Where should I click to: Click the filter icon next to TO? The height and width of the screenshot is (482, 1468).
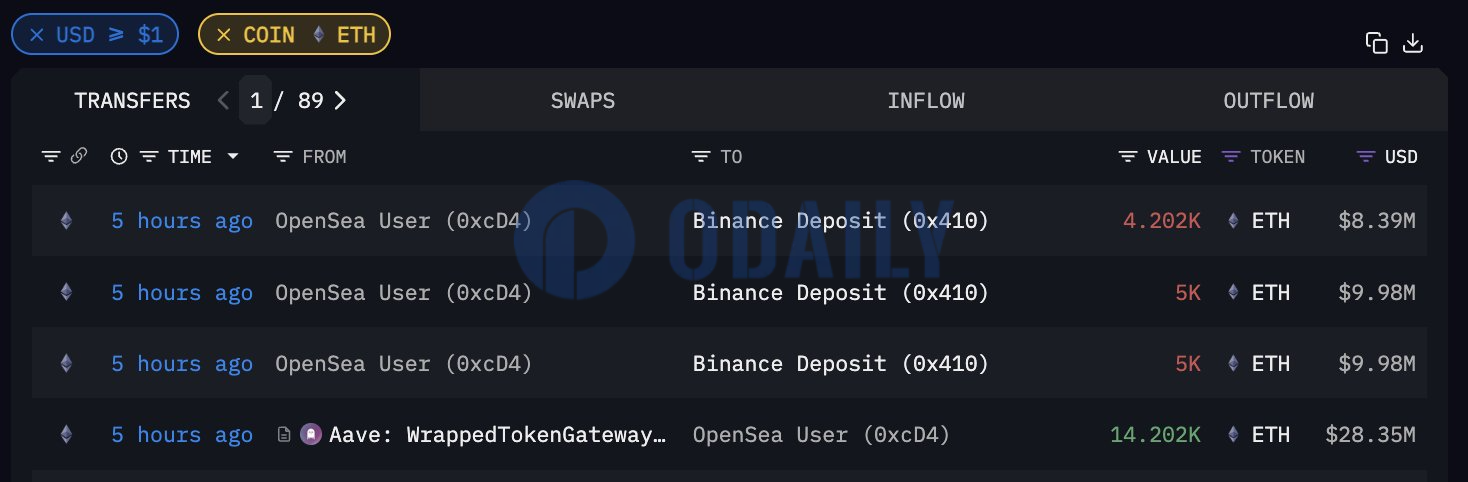tap(701, 157)
